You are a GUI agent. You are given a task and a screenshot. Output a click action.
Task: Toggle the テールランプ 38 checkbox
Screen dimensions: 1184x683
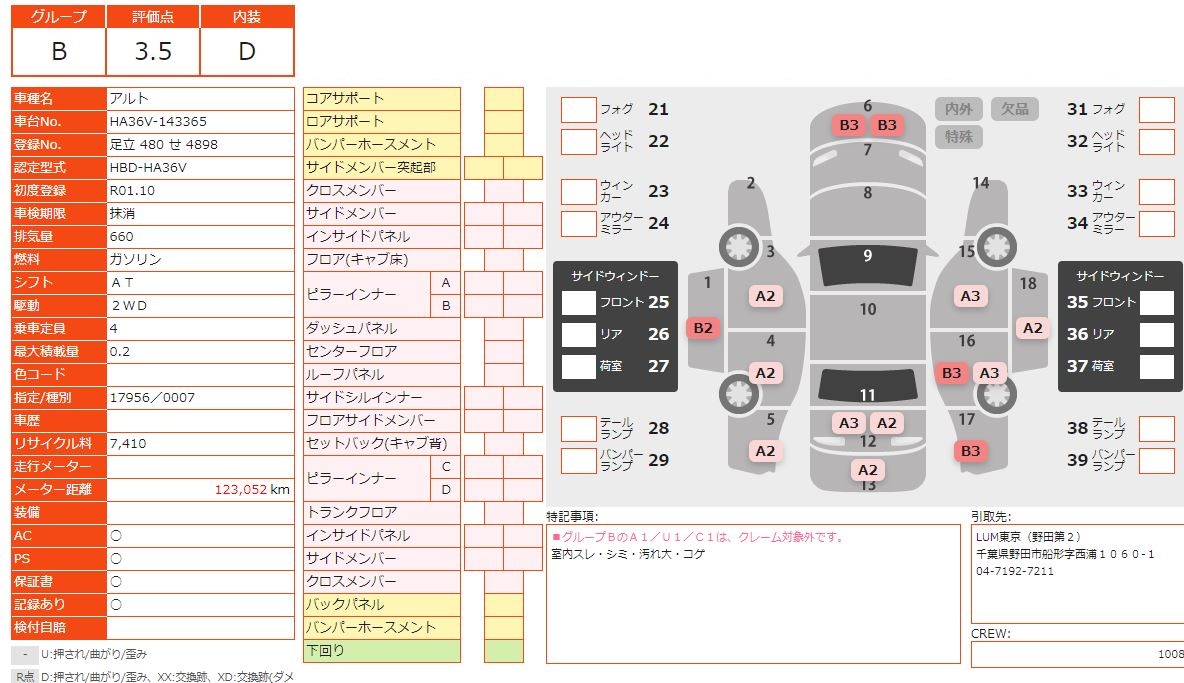1156,429
